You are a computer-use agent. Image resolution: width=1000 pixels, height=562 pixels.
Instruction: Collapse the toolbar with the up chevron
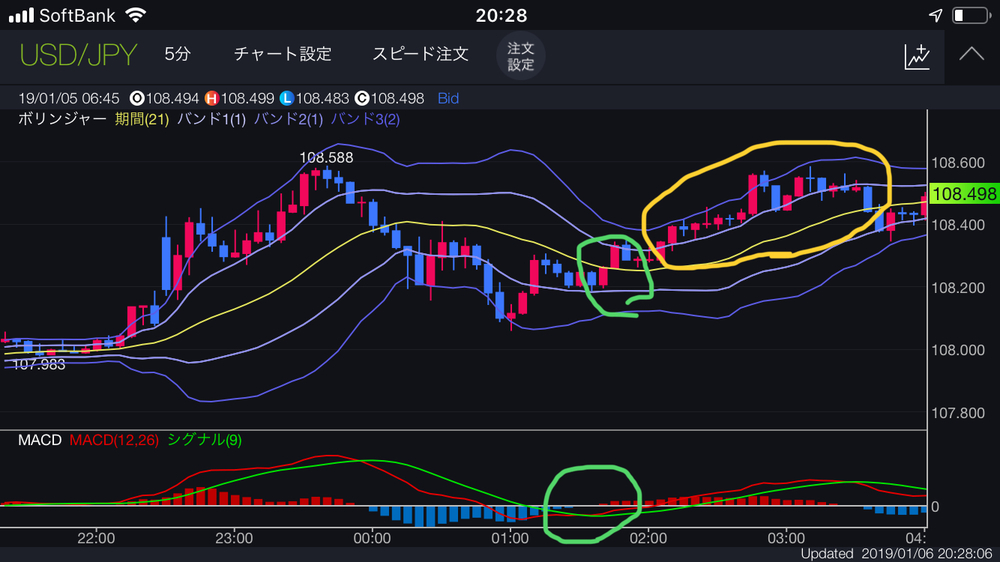(971, 54)
